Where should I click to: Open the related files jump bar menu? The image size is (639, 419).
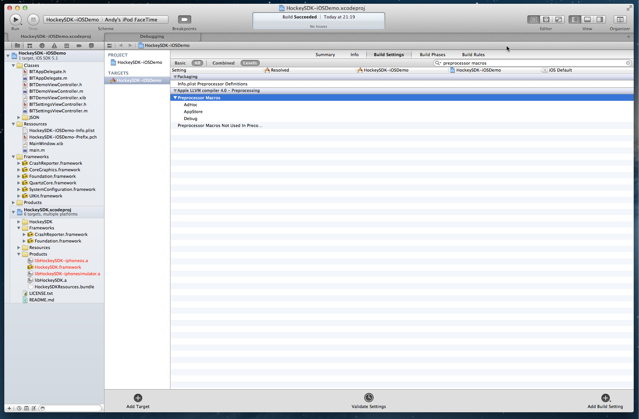point(110,46)
